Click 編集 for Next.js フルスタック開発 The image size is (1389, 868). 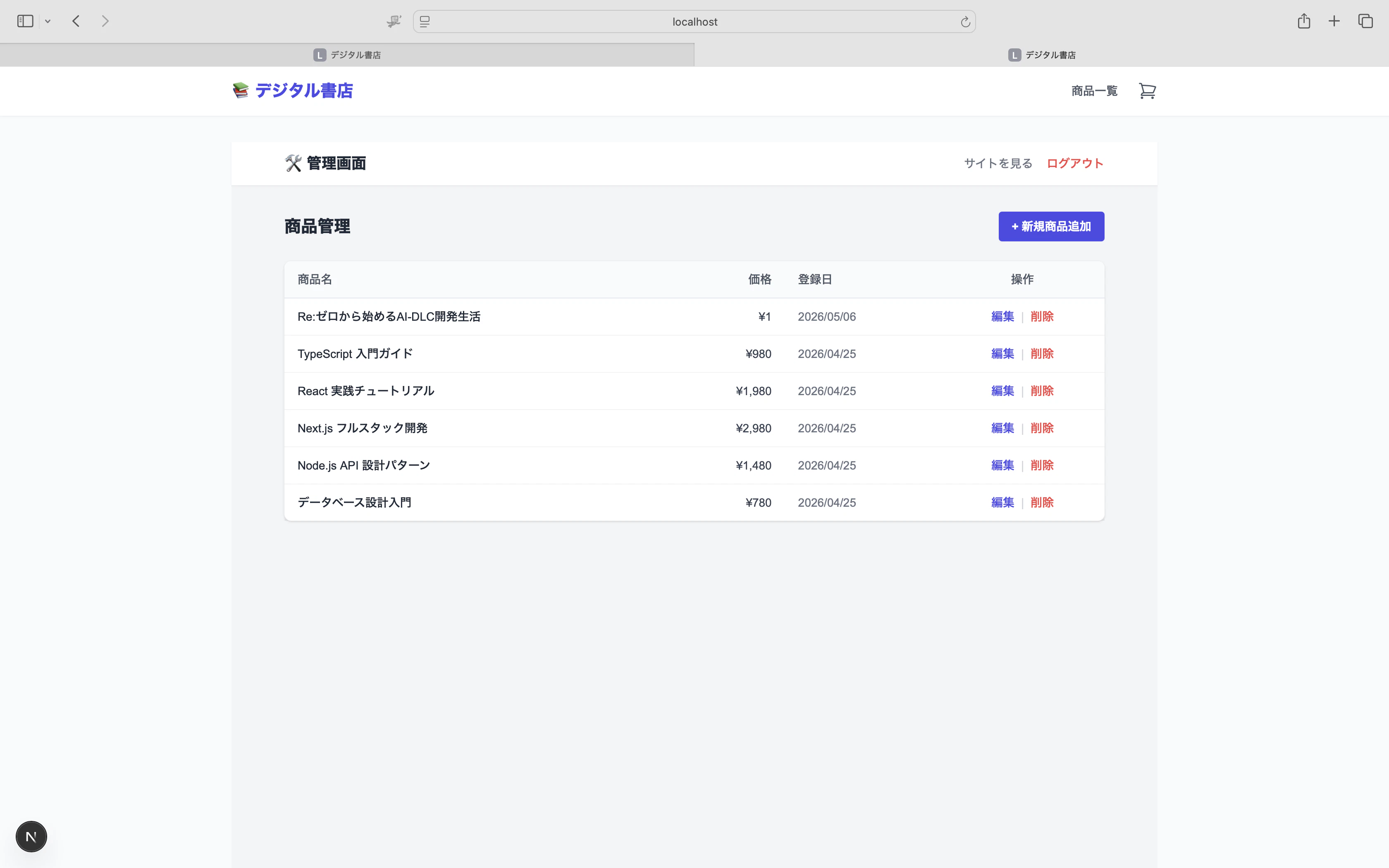[1002, 428]
